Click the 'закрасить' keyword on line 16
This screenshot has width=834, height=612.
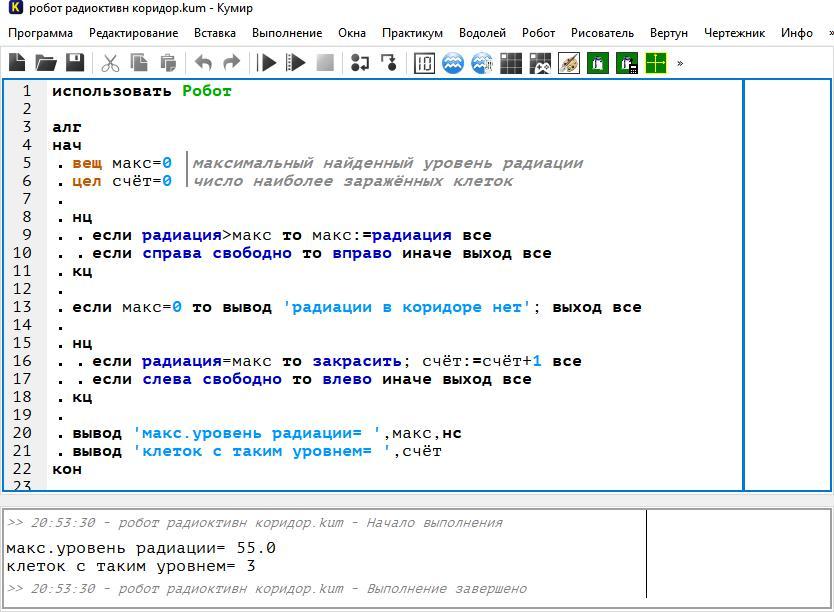pyautogui.click(x=357, y=361)
